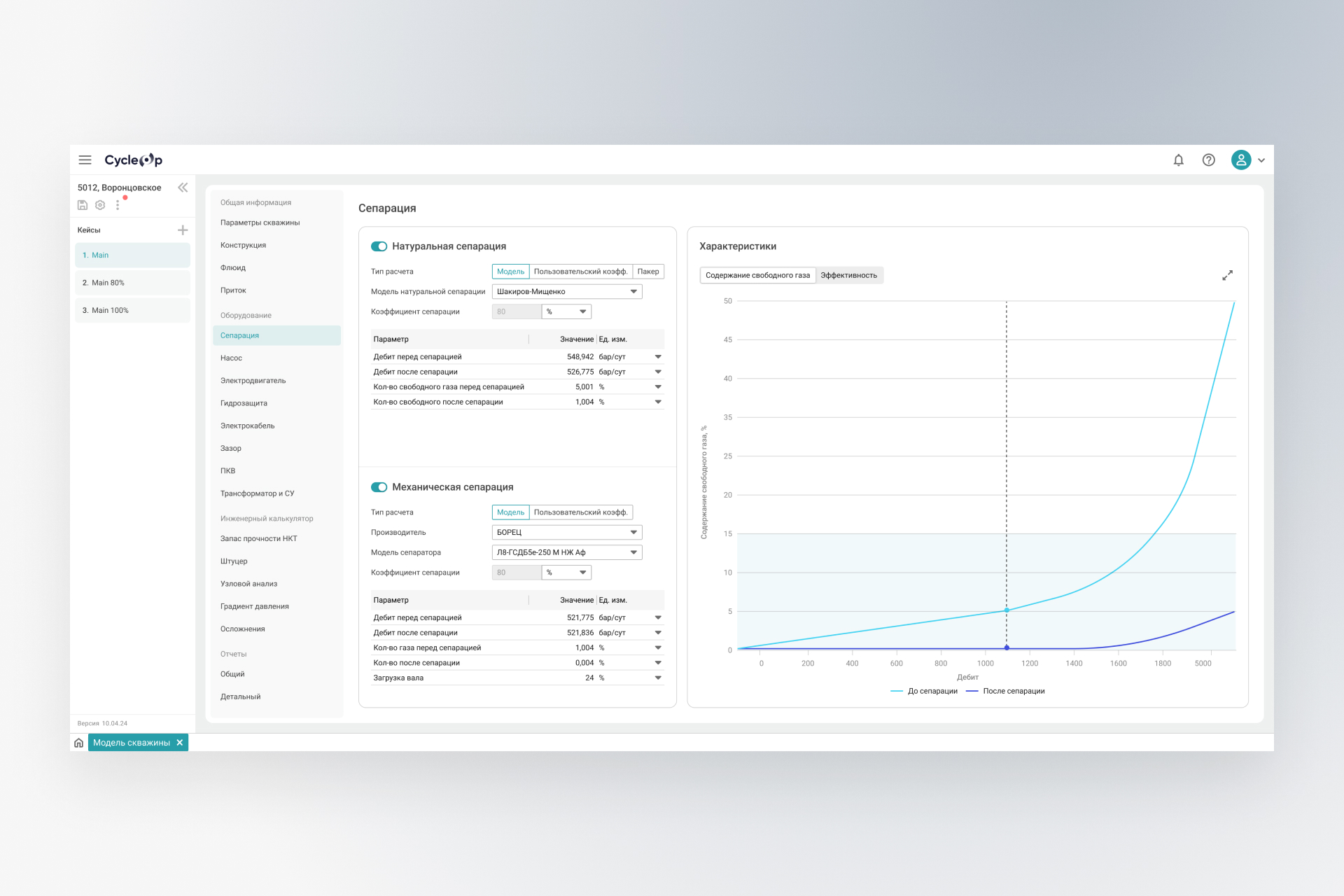Toggle Механическая сепарация switch
1344x896 pixels.
(x=379, y=487)
